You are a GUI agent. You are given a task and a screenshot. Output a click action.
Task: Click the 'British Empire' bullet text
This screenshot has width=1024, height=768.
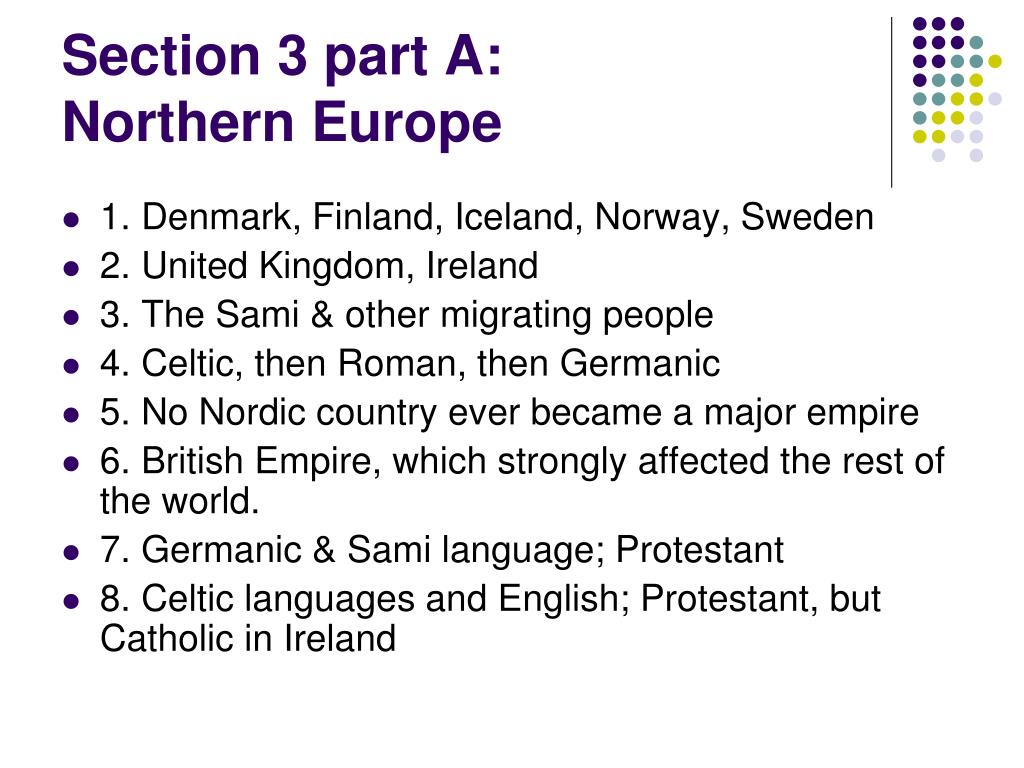522,462
